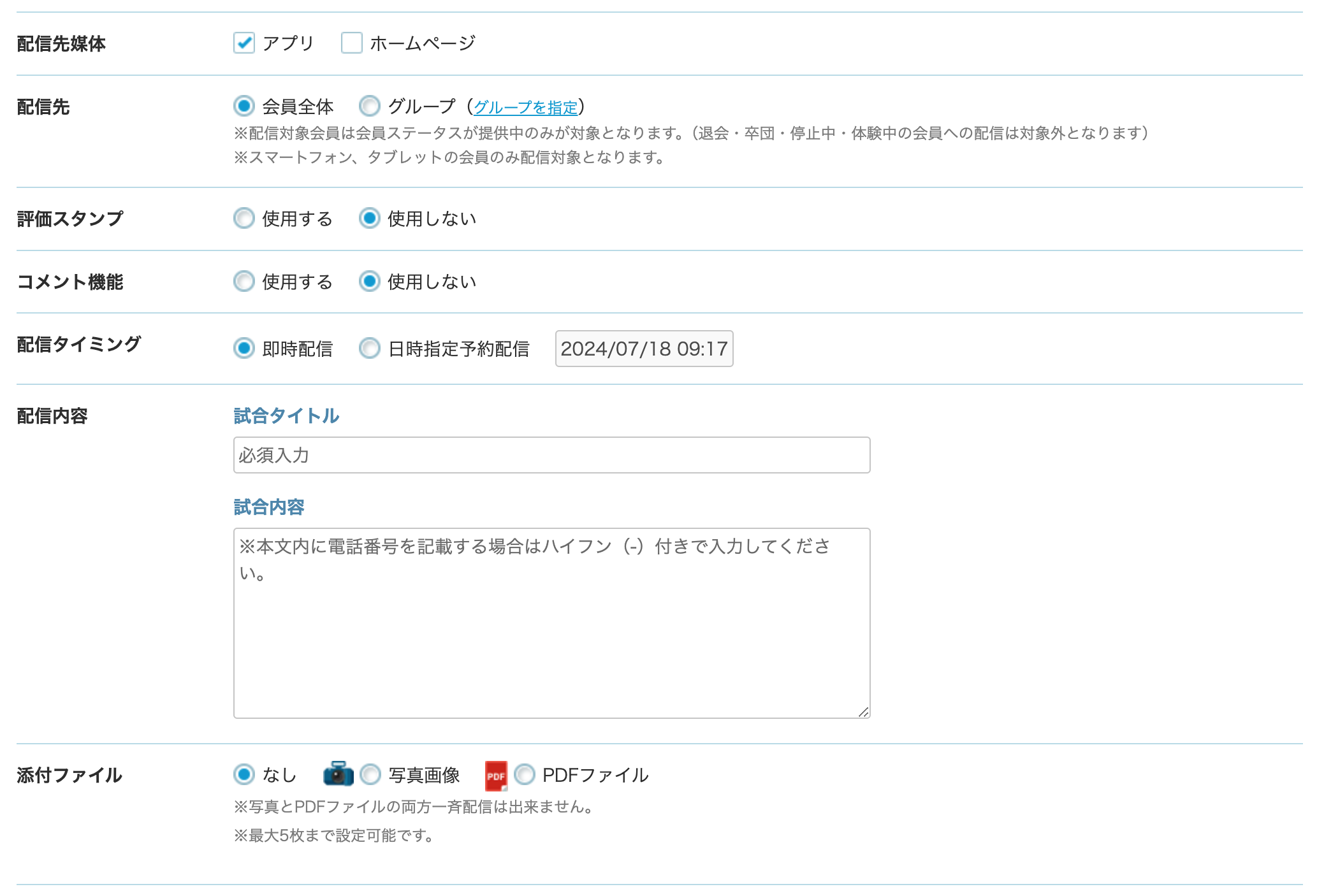Click the 配信内容 row label
The height and width of the screenshot is (896, 1317).
52,416
